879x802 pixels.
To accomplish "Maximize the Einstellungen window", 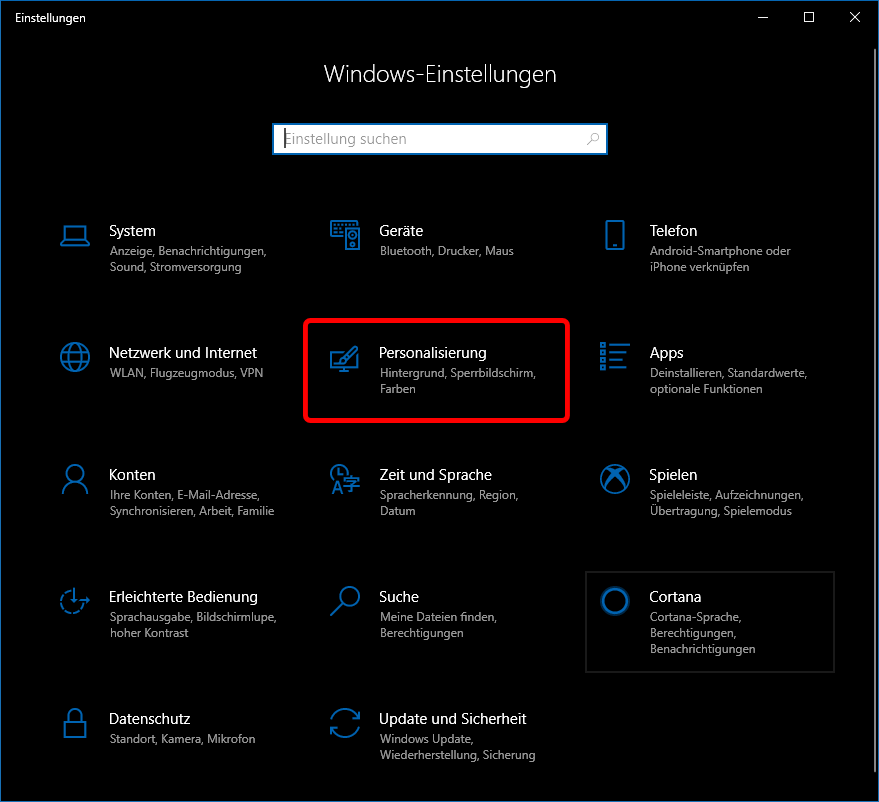I will 809,17.
